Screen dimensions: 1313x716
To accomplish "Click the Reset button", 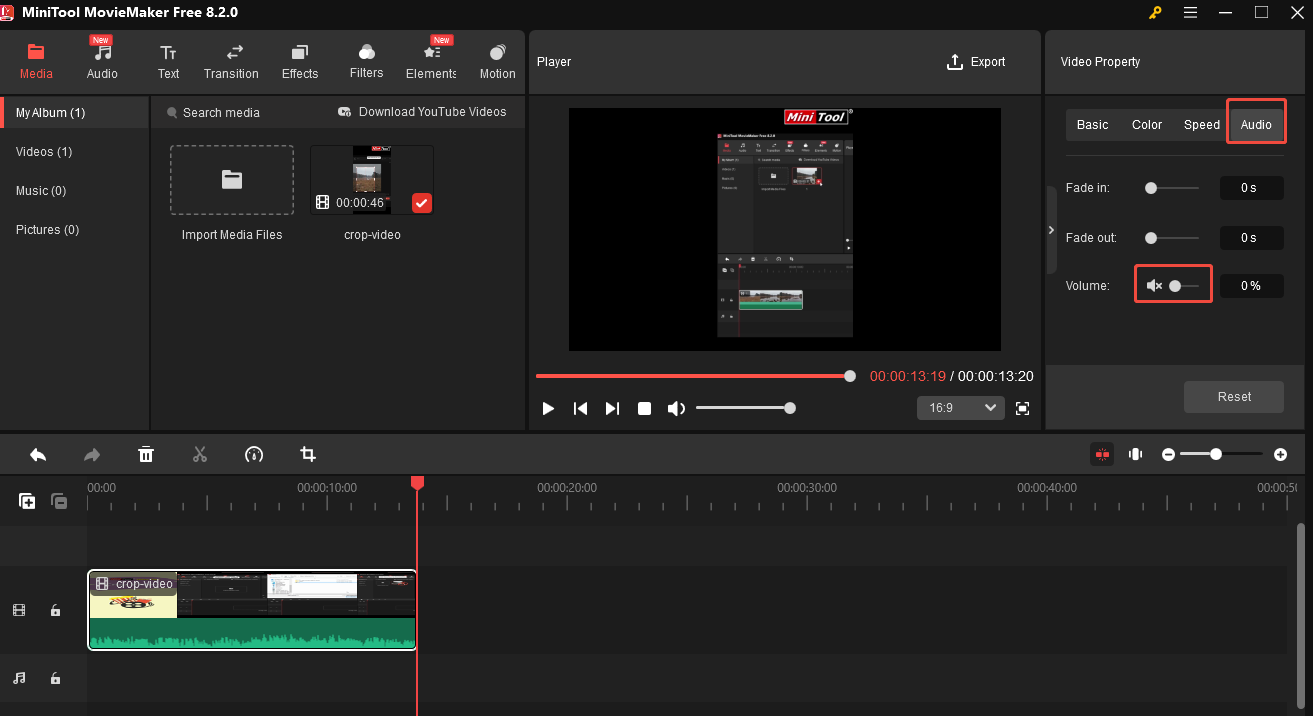I will pyautogui.click(x=1234, y=397).
